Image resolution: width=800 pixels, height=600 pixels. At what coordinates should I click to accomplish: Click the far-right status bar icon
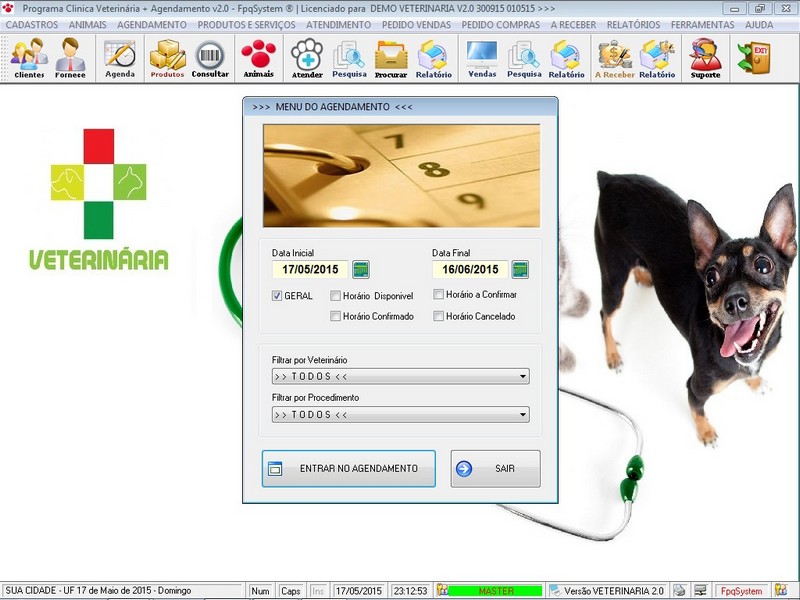(781, 590)
